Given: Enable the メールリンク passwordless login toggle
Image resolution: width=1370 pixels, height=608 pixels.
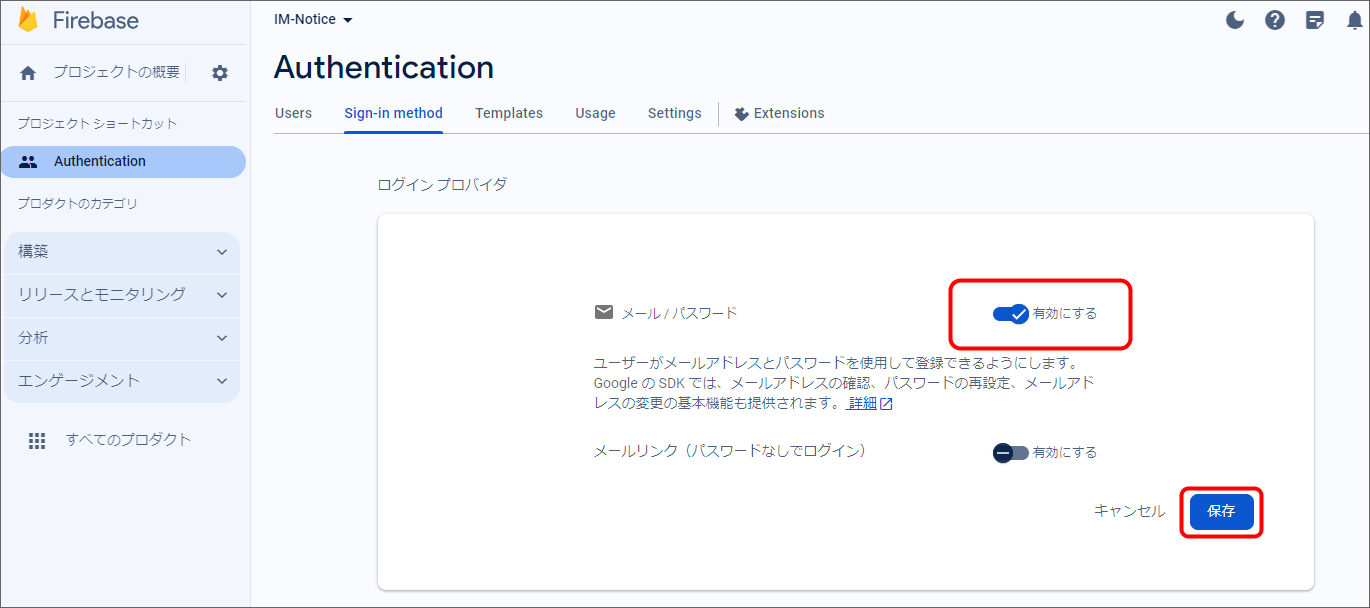Looking at the screenshot, I should click(1010, 453).
